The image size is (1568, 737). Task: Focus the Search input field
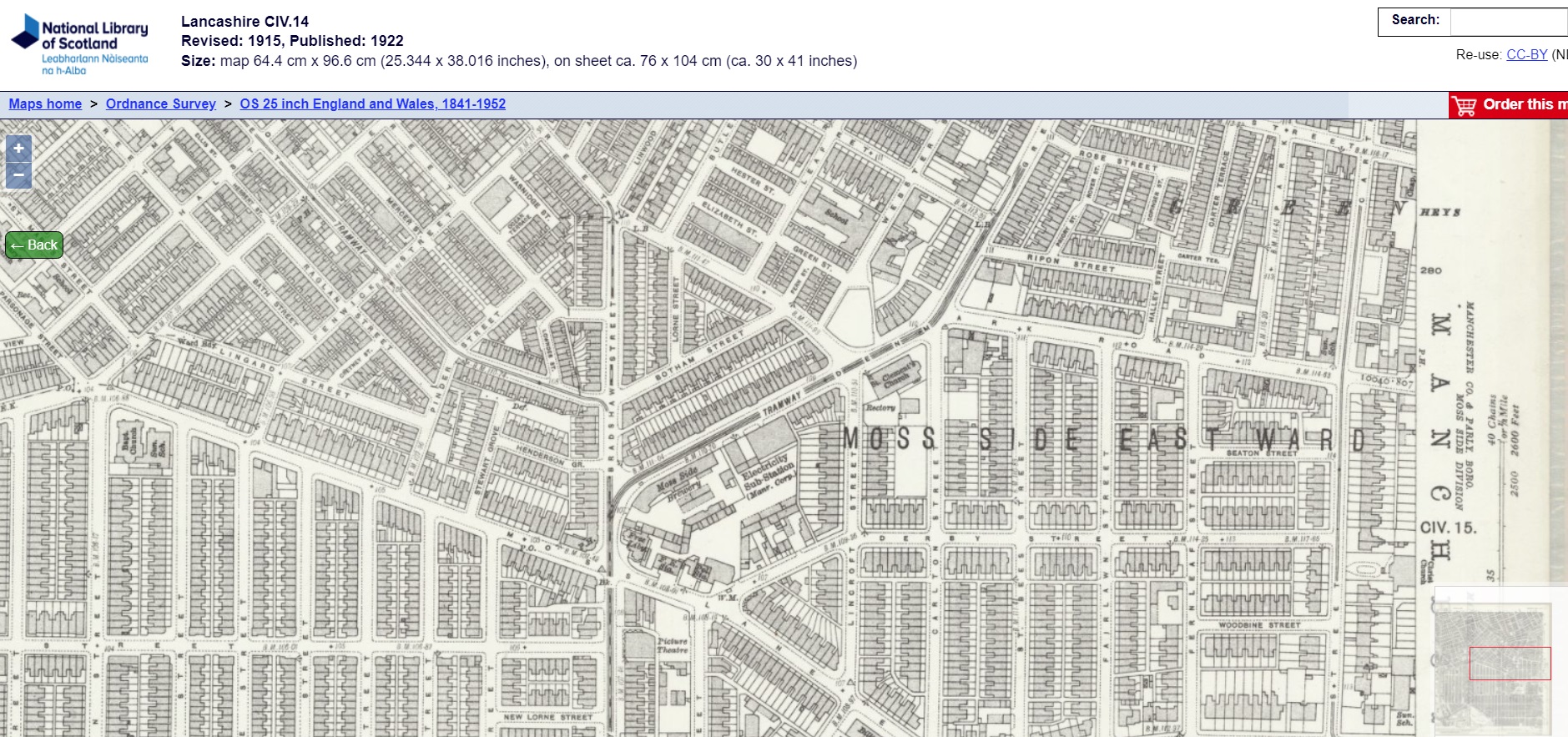[x=1509, y=22]
